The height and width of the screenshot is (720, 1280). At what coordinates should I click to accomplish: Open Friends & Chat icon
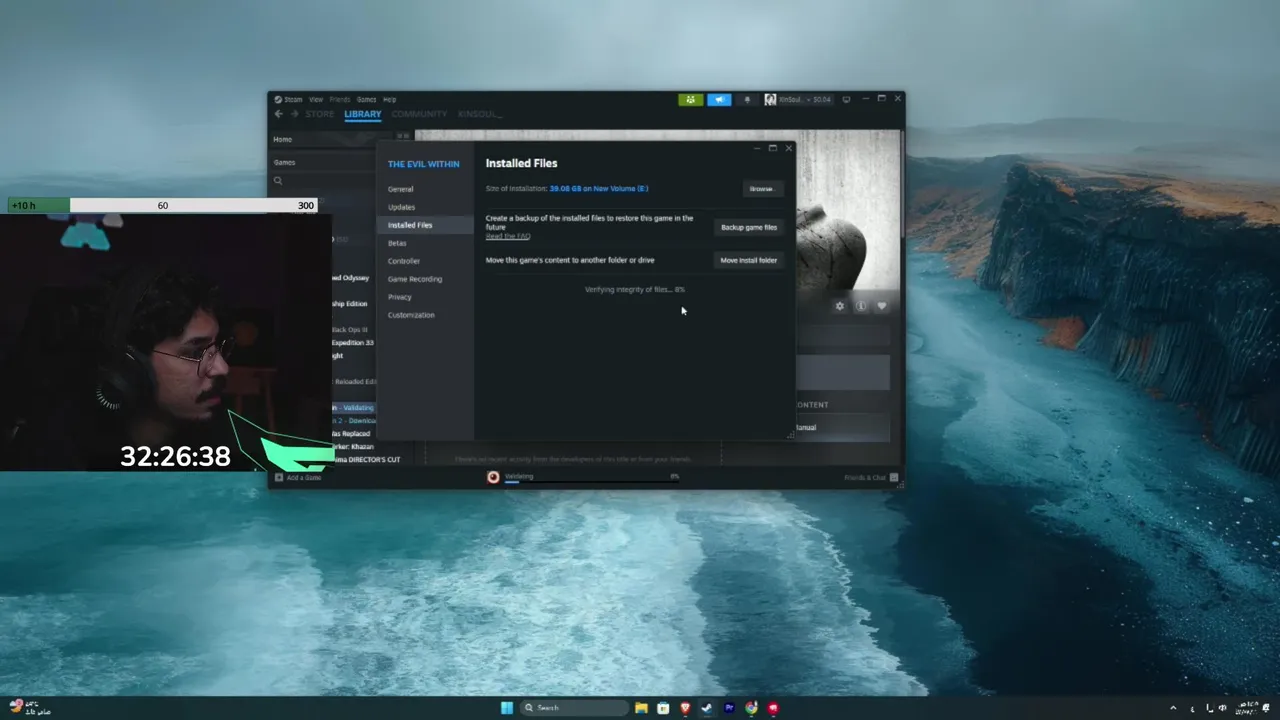894,477
